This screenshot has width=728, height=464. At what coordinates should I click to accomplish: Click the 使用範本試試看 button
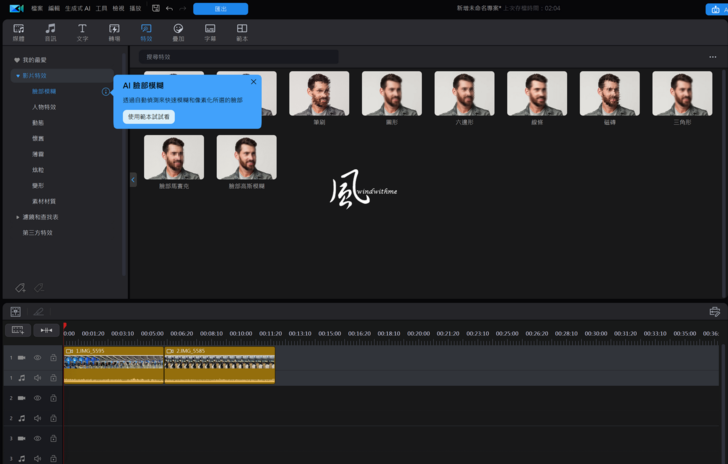click(x=149, y=117)
